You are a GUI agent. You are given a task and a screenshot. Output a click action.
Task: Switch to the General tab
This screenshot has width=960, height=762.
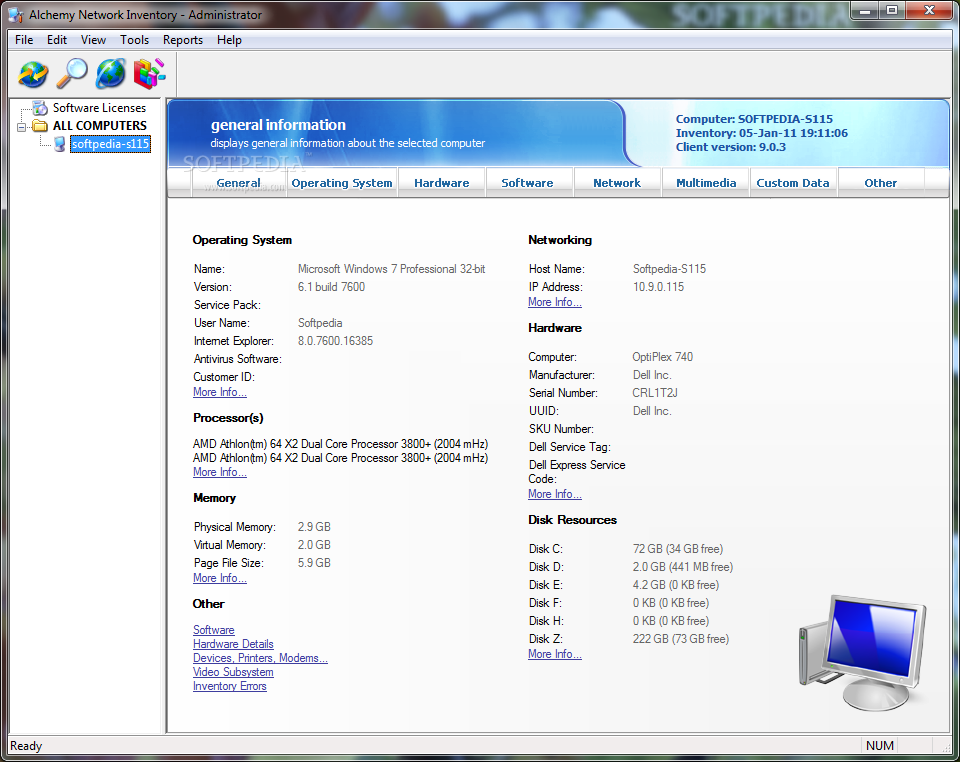click(239, 182)
